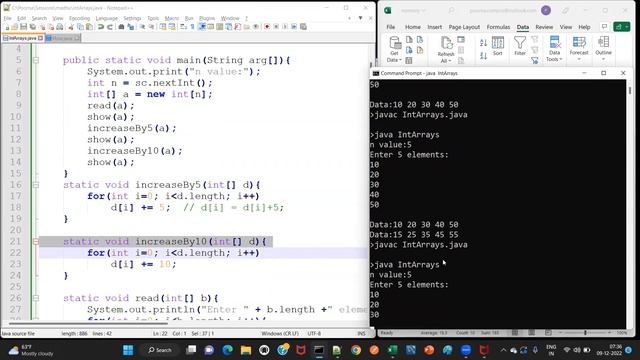The width and height of the screenshot is (640, 360).
Task: Switch to Excel Home tab
Action: tap(413, 27)
